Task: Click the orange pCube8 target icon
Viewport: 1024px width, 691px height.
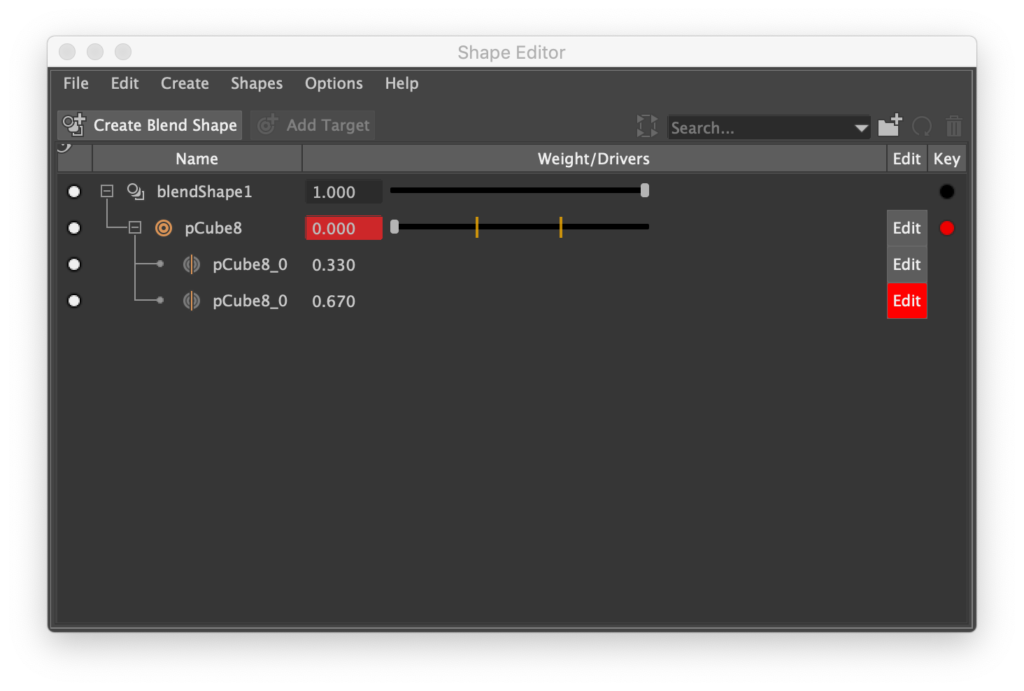Action: tap(163, 228)
